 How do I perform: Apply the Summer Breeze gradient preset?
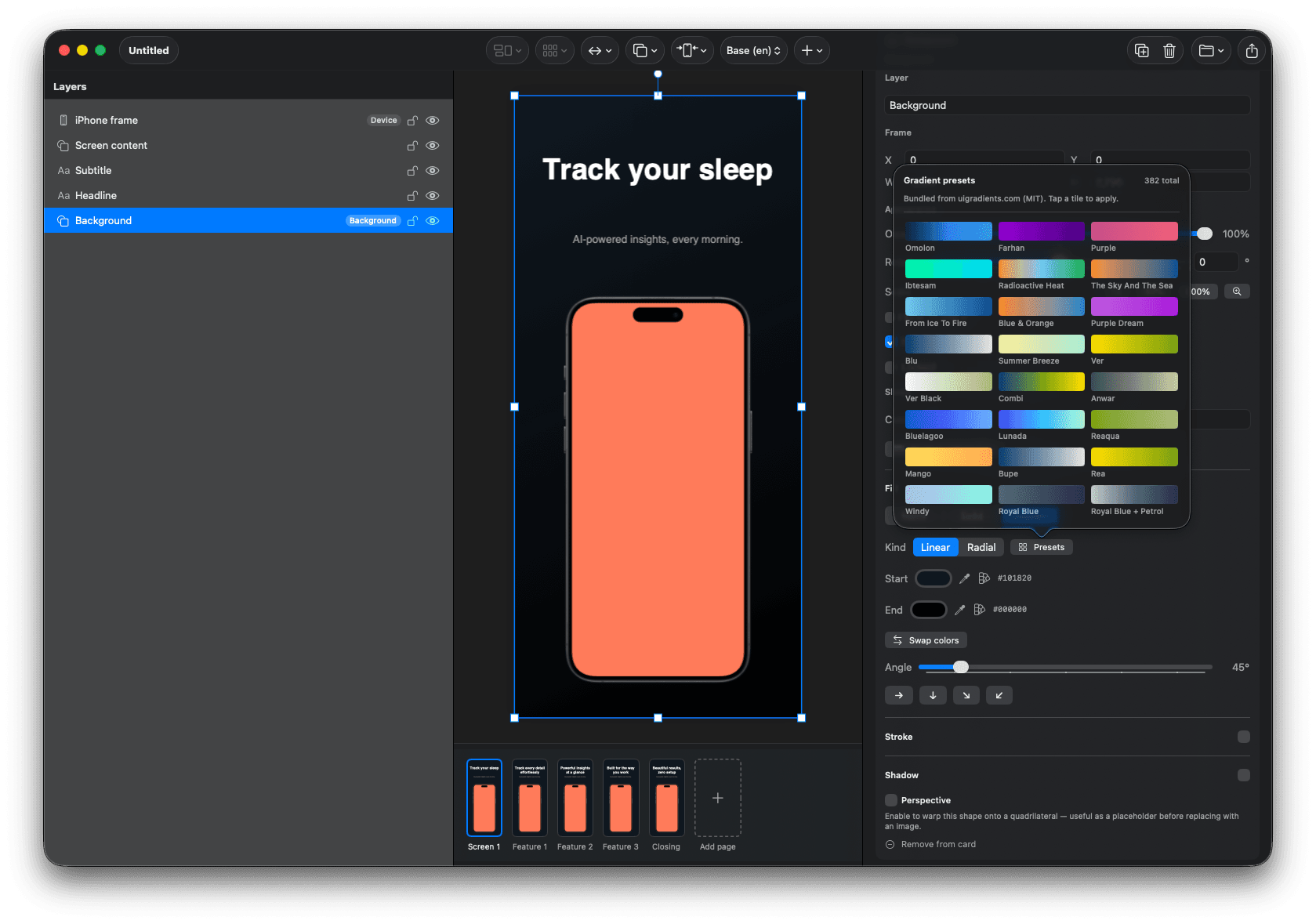pyautogui.click(x=1042, y=344)
